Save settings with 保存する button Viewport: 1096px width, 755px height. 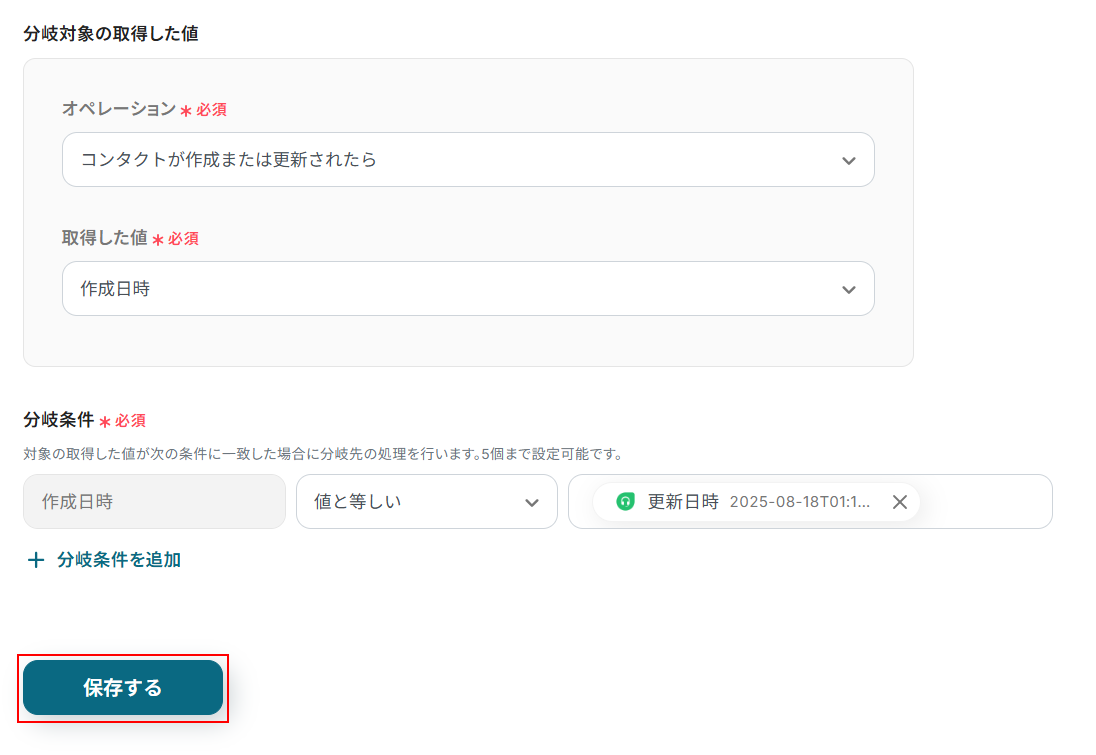click(x=123, y=688)
